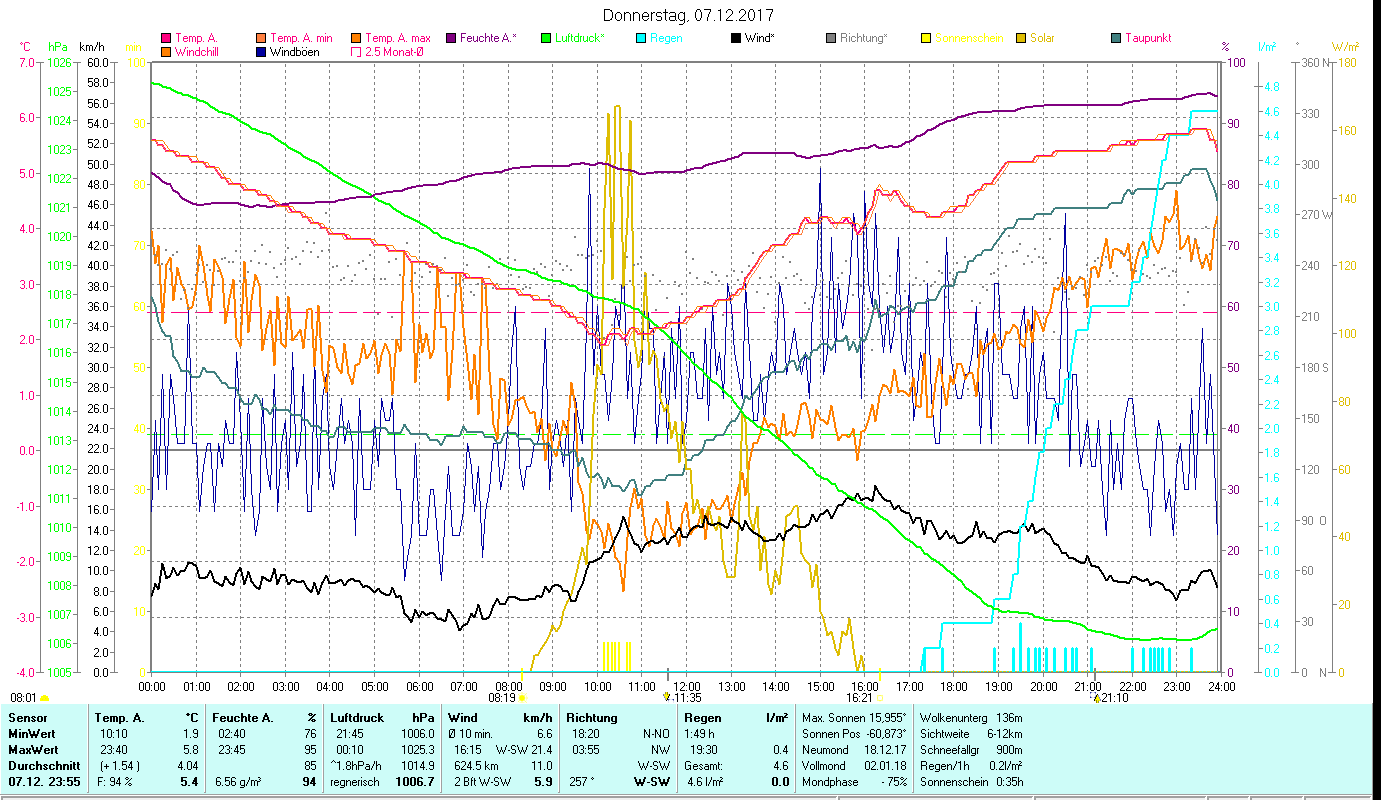
Task: Click the Richtung* gray legend square
Action: pos(830,38)
